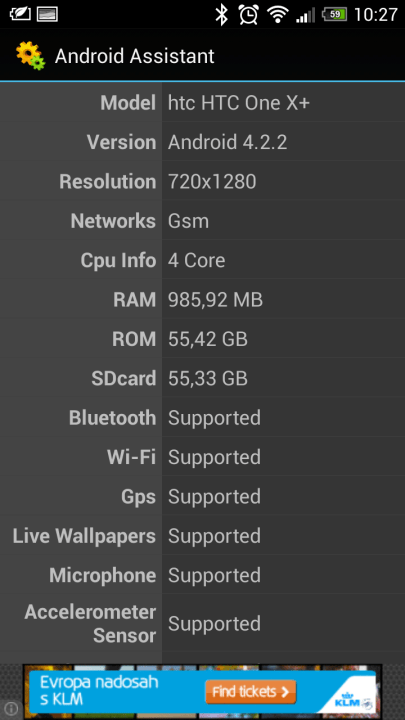405x720 pixels.
Task: Select the Model row htc HTC One X+
Action: tap(202, 103)
